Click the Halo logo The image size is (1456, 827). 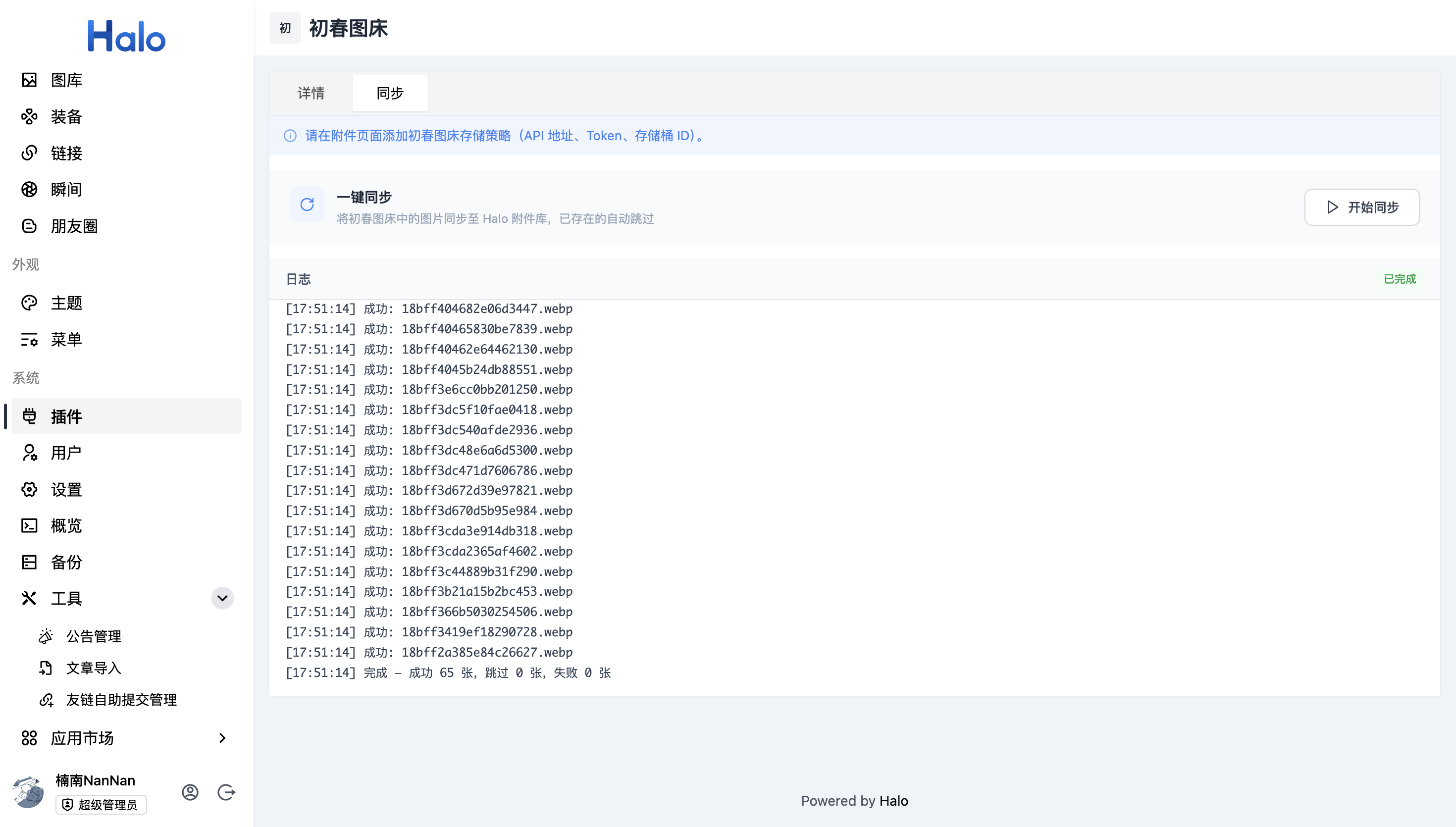point(126,36)
